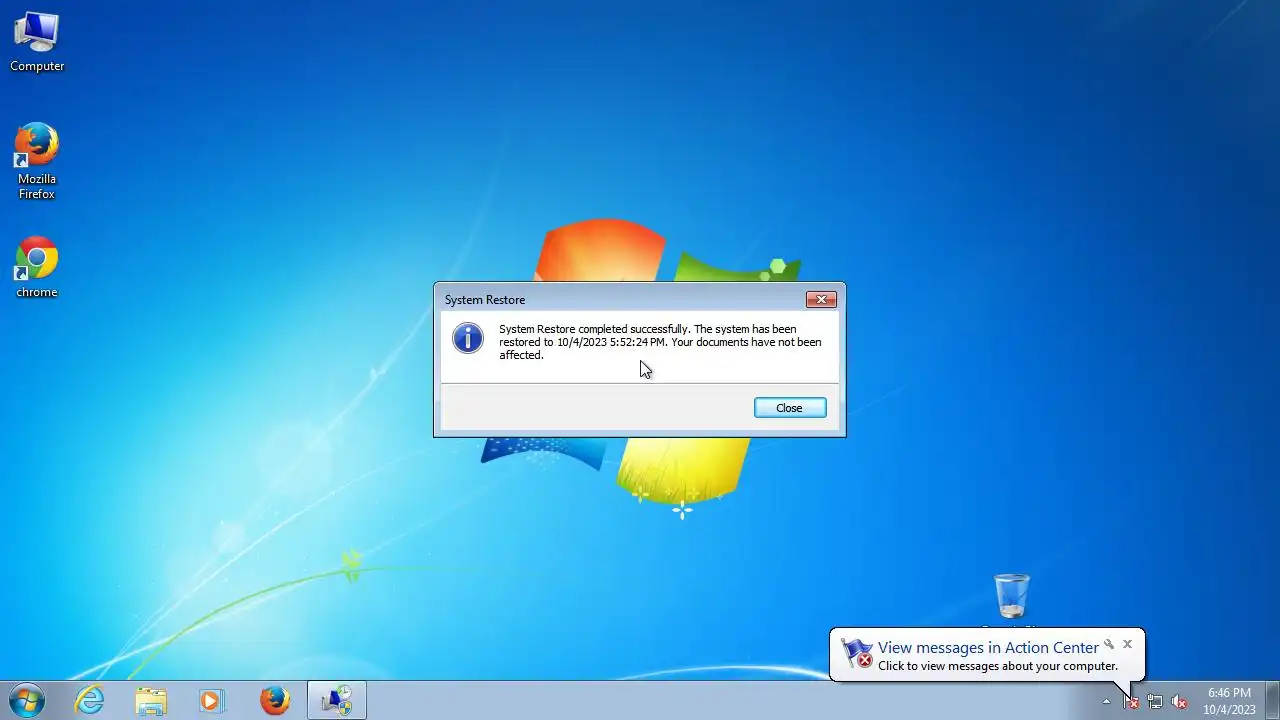
Task: Open Action Center flag tray icon
Action: click(1131, 701)
